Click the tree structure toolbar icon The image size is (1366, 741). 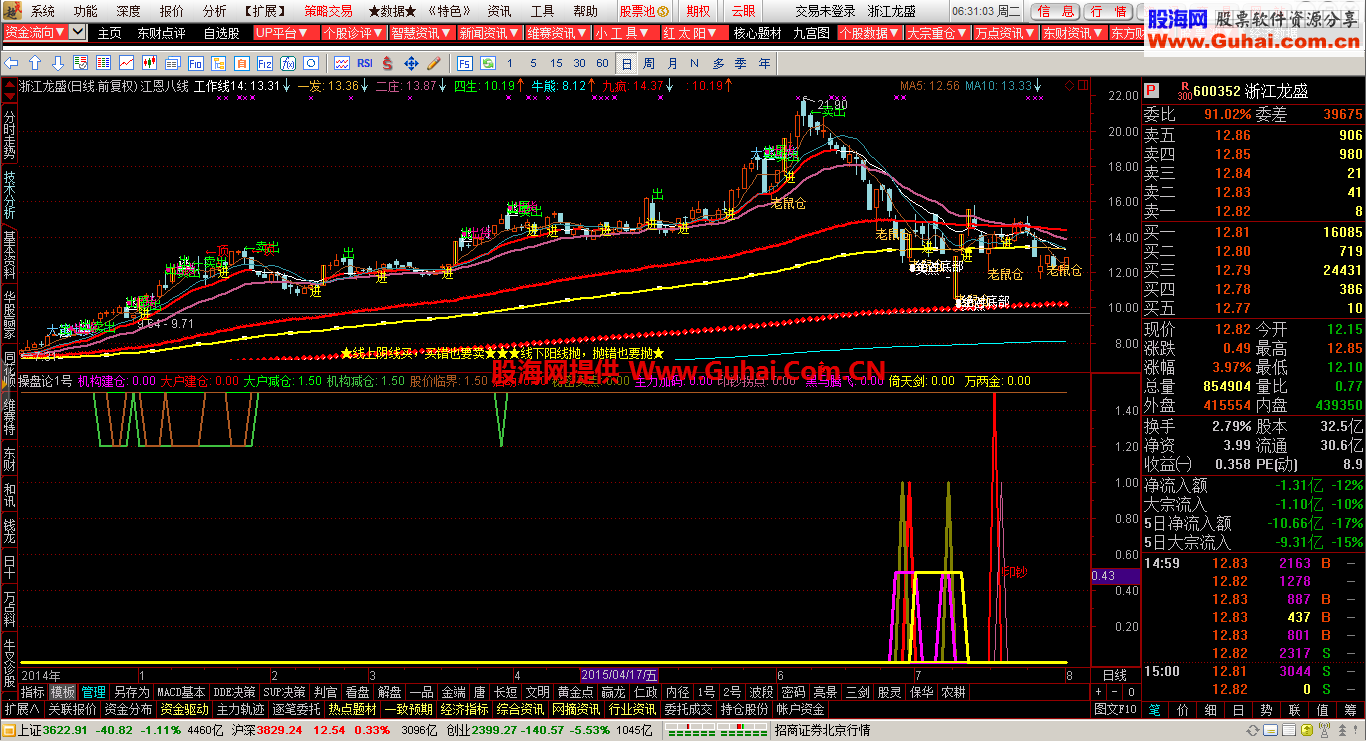218,63
